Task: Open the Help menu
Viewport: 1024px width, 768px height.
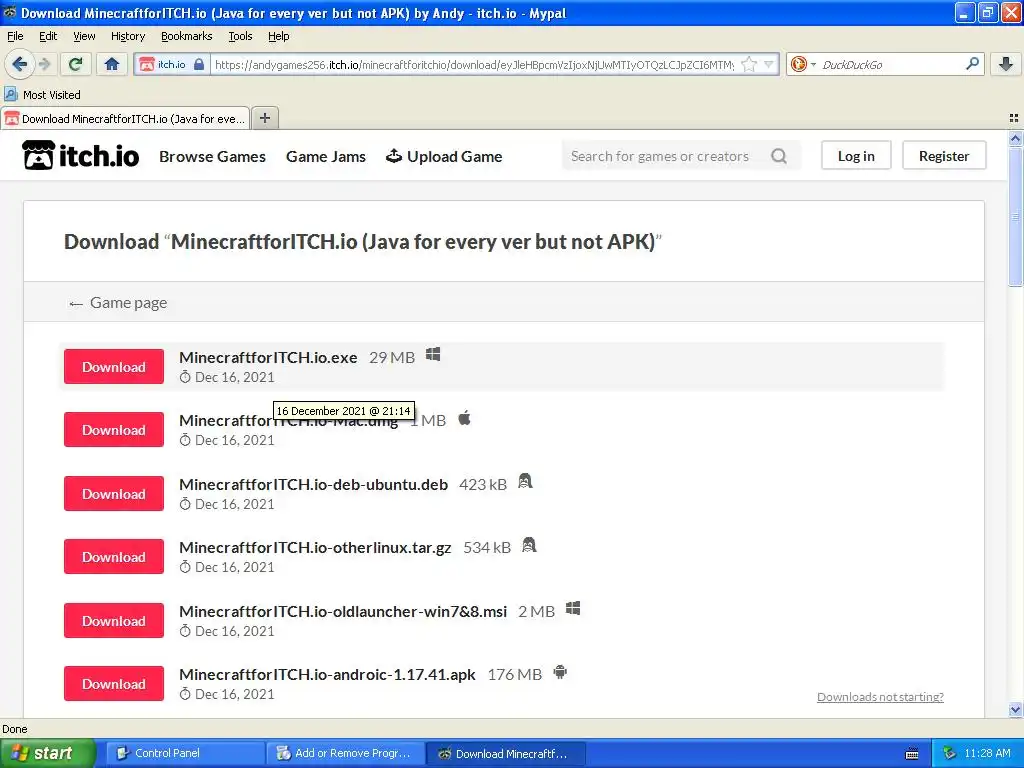Action: [x=278, y=36]
